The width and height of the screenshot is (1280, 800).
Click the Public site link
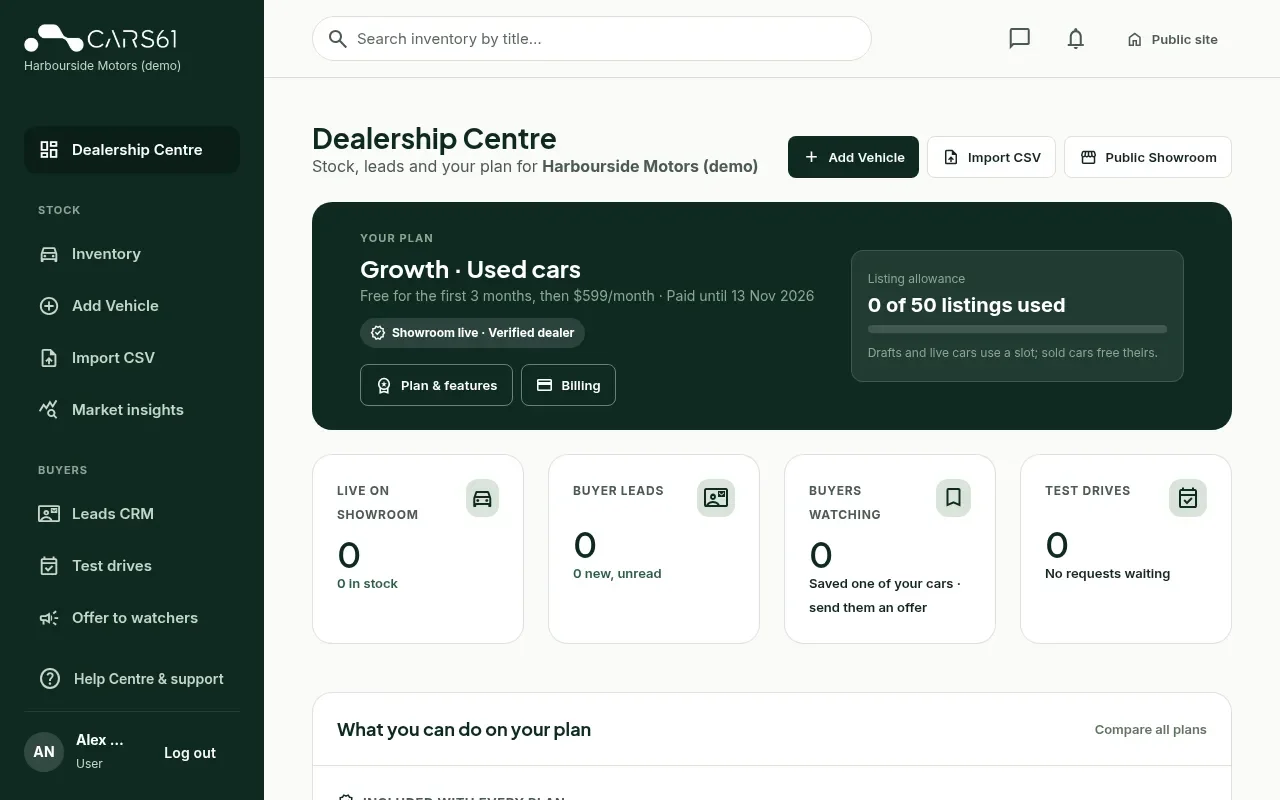pyautogui.click(x=1172, y=39)
